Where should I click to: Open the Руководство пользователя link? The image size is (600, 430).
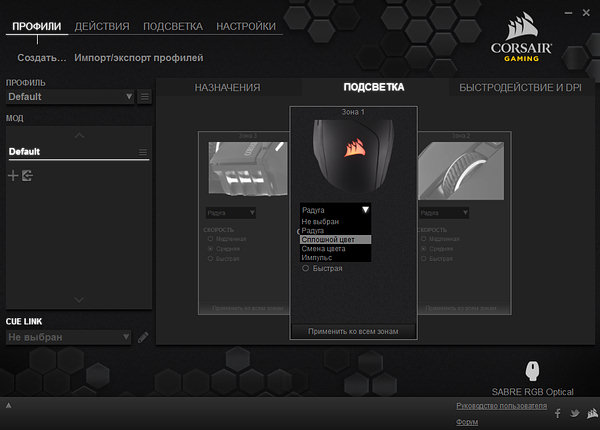(501, 406)
